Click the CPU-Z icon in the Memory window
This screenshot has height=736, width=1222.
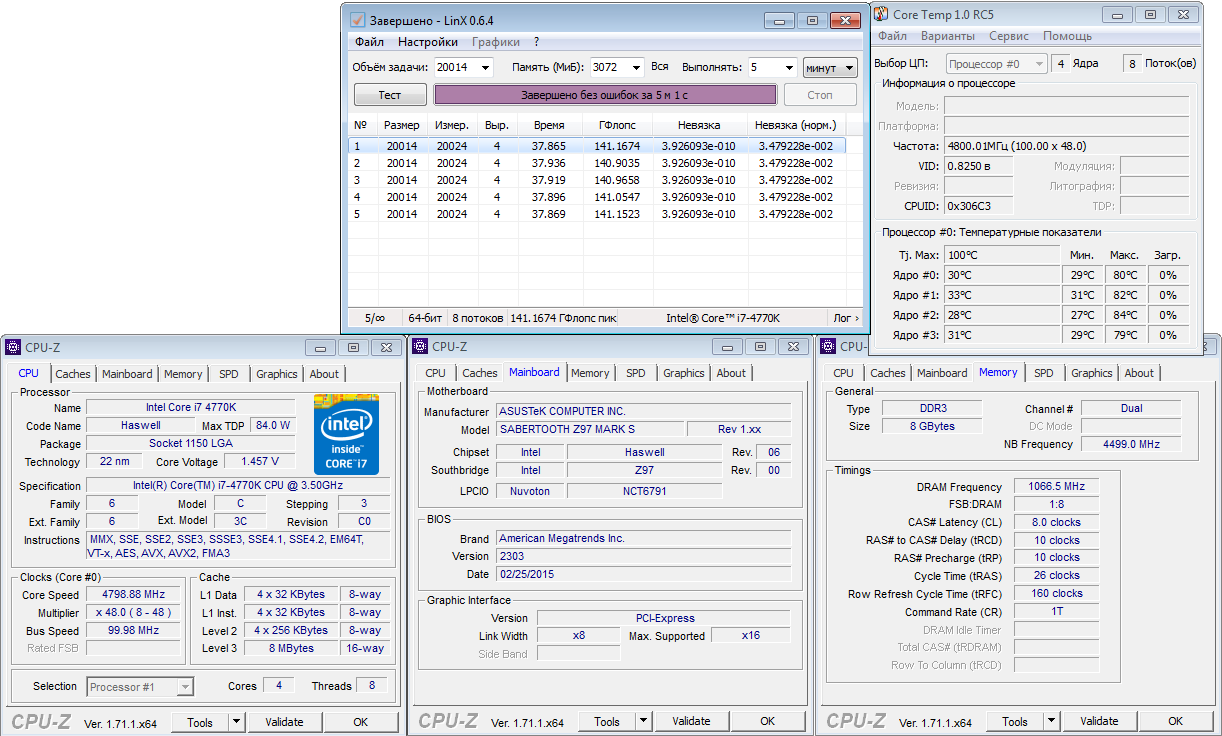(x=827, y=346)
